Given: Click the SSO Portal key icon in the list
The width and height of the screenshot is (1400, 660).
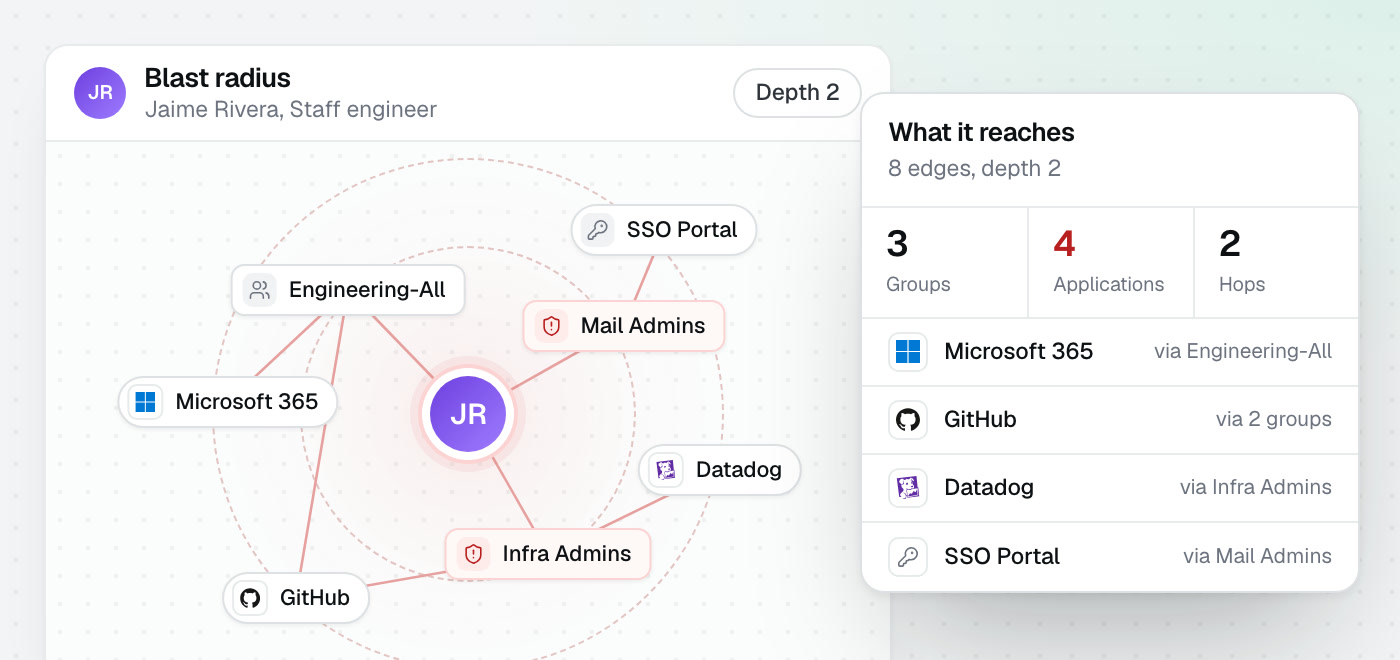Looking at the screenshot, I should tap(908, 556).
